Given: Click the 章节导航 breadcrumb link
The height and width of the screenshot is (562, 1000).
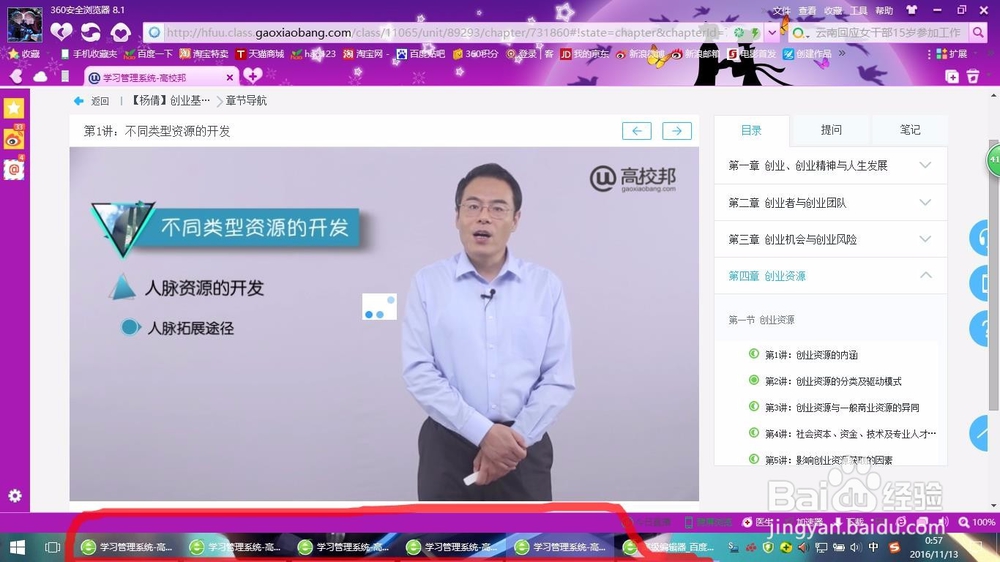Looking at the screenshot, I should tap(246, 101).
